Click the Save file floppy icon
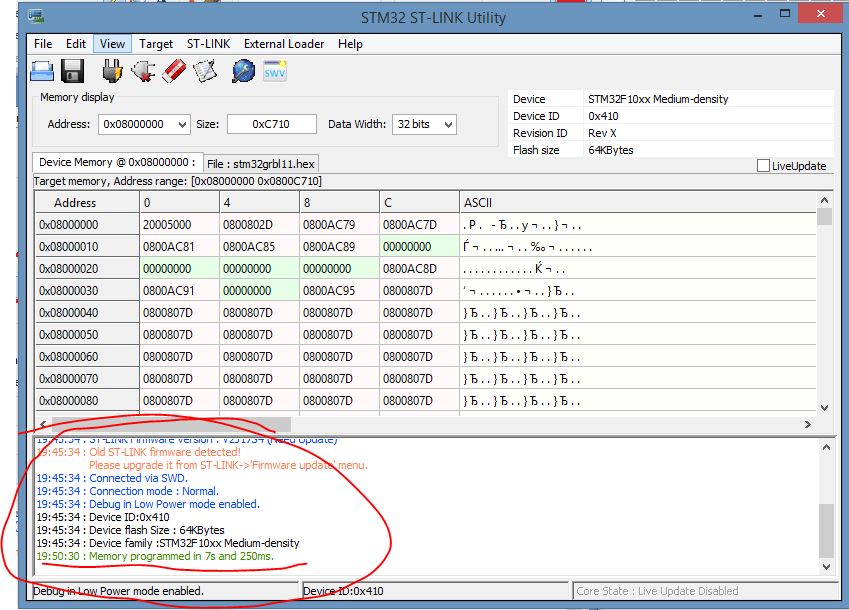This screenshot has width=849, height=610. [x=72, y=71]
